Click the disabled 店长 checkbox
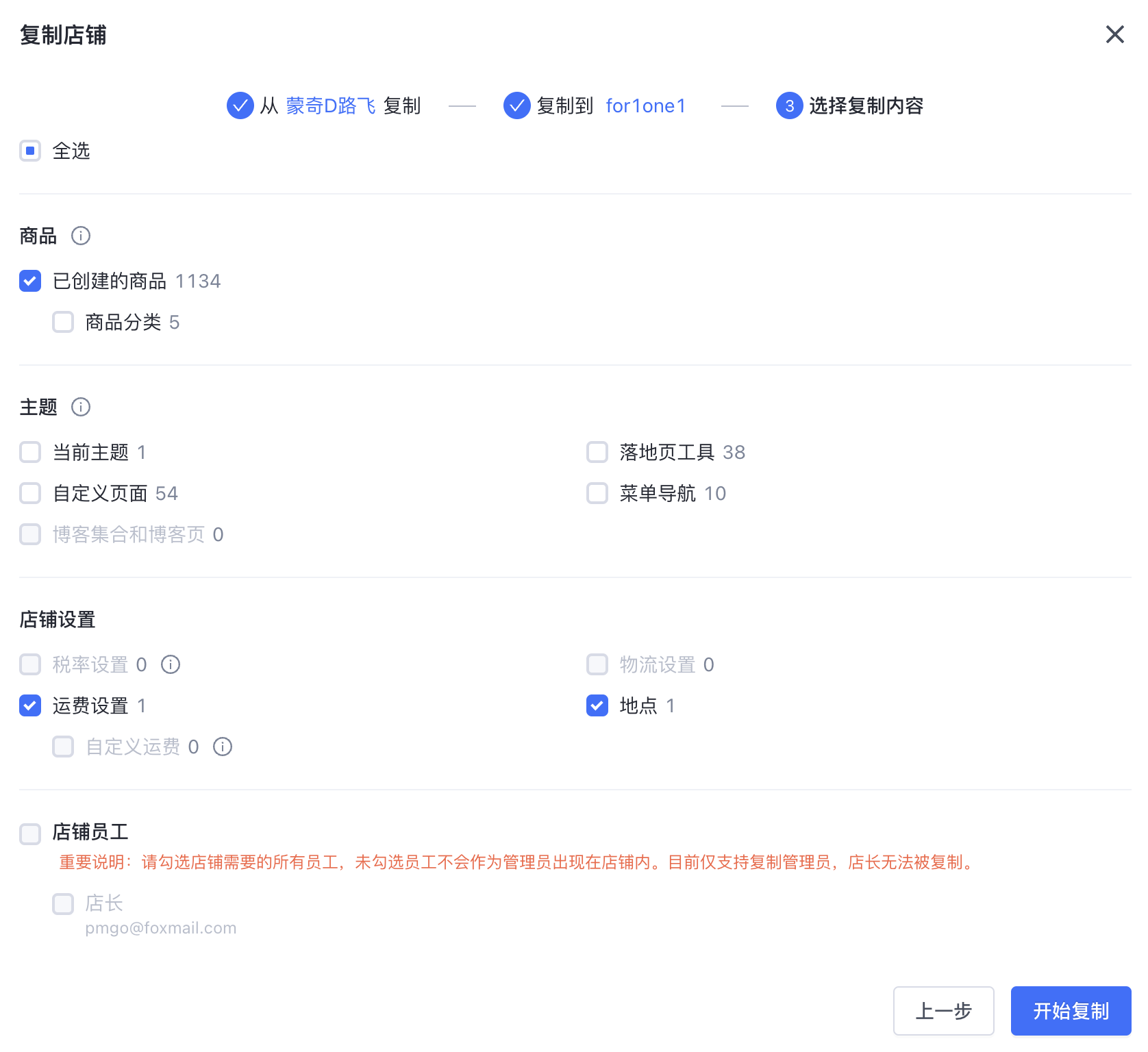Image resolution: width=1148 pixels, height=1052 pixels. [x=63, y=904]
